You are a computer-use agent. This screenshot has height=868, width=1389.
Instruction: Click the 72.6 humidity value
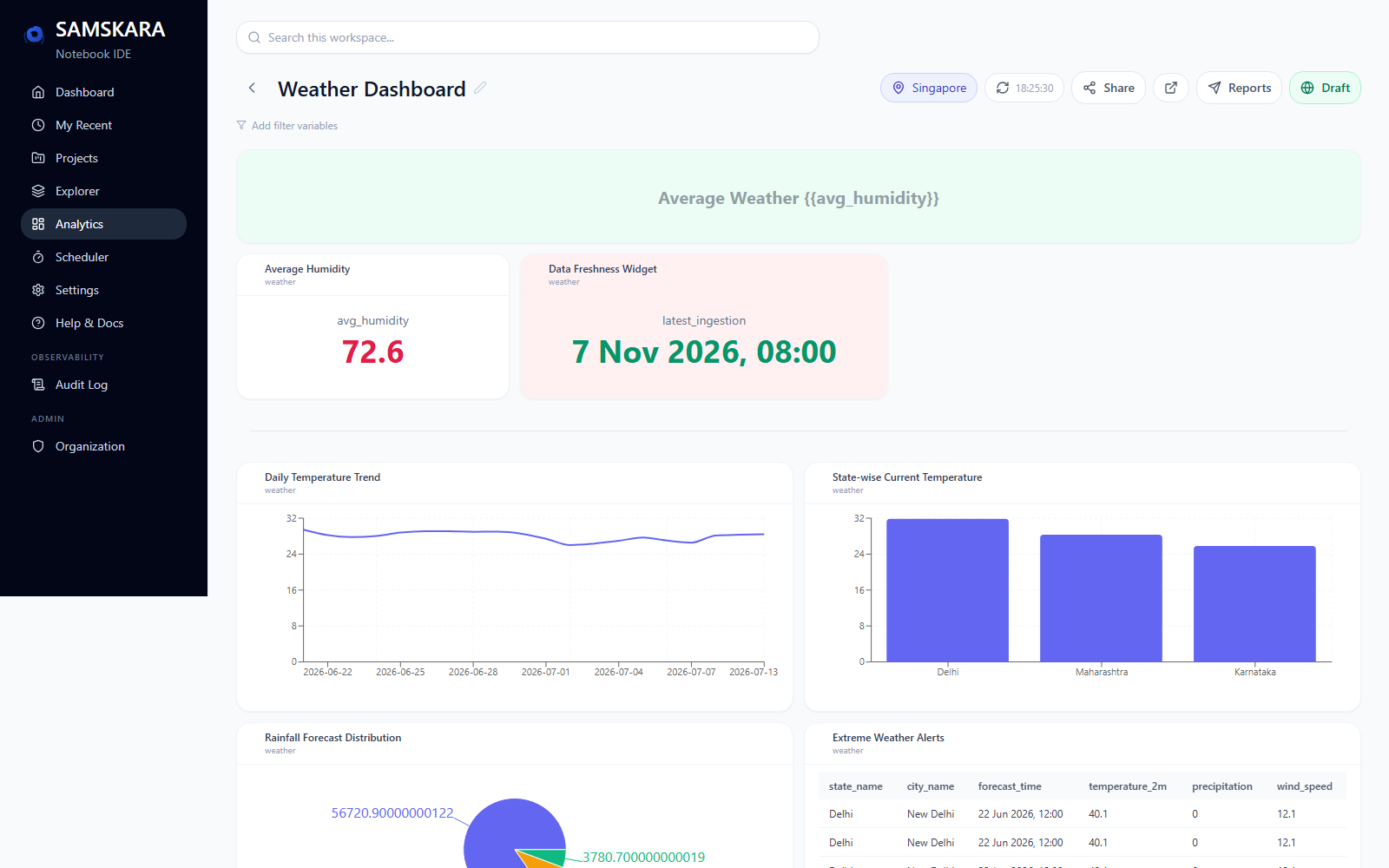coord(372,352)
